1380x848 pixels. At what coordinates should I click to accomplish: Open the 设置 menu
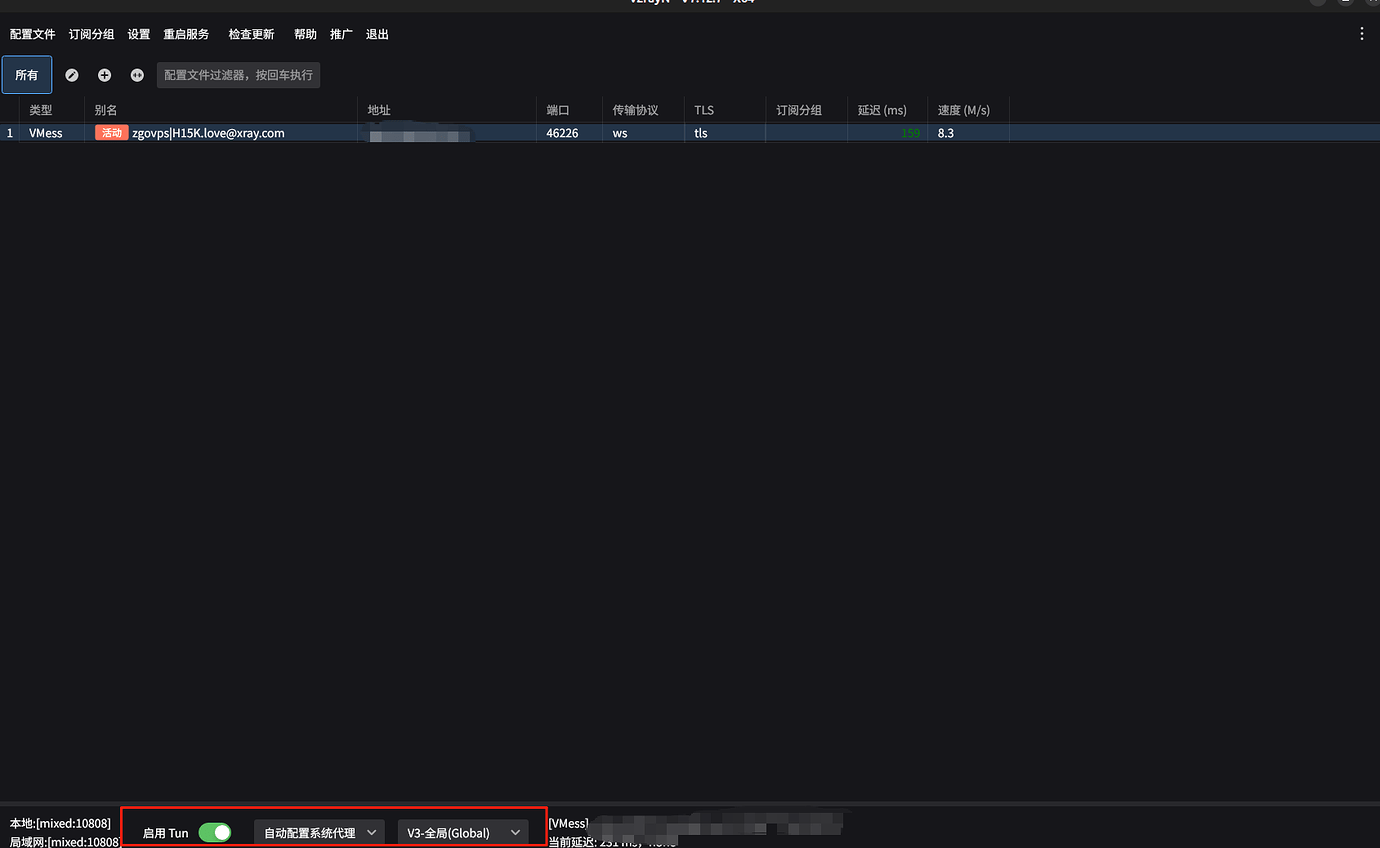tap(138, 33)
